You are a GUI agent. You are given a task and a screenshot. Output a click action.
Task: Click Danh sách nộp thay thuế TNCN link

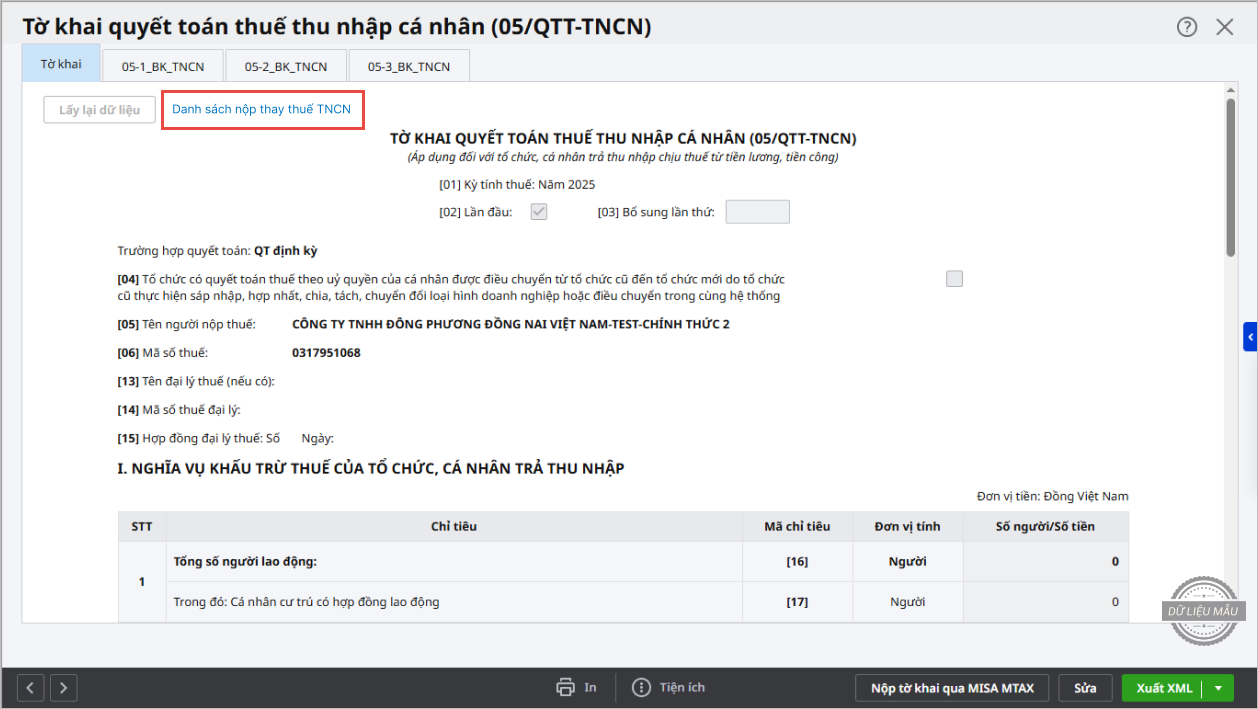[x=261, y=109]
